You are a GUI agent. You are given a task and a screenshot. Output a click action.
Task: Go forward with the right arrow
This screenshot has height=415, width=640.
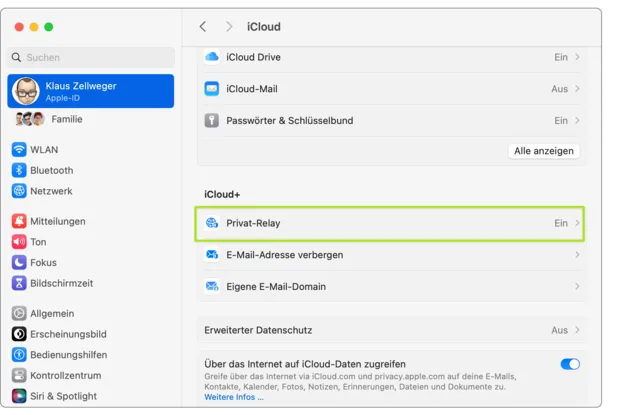(x=229, y=27)
